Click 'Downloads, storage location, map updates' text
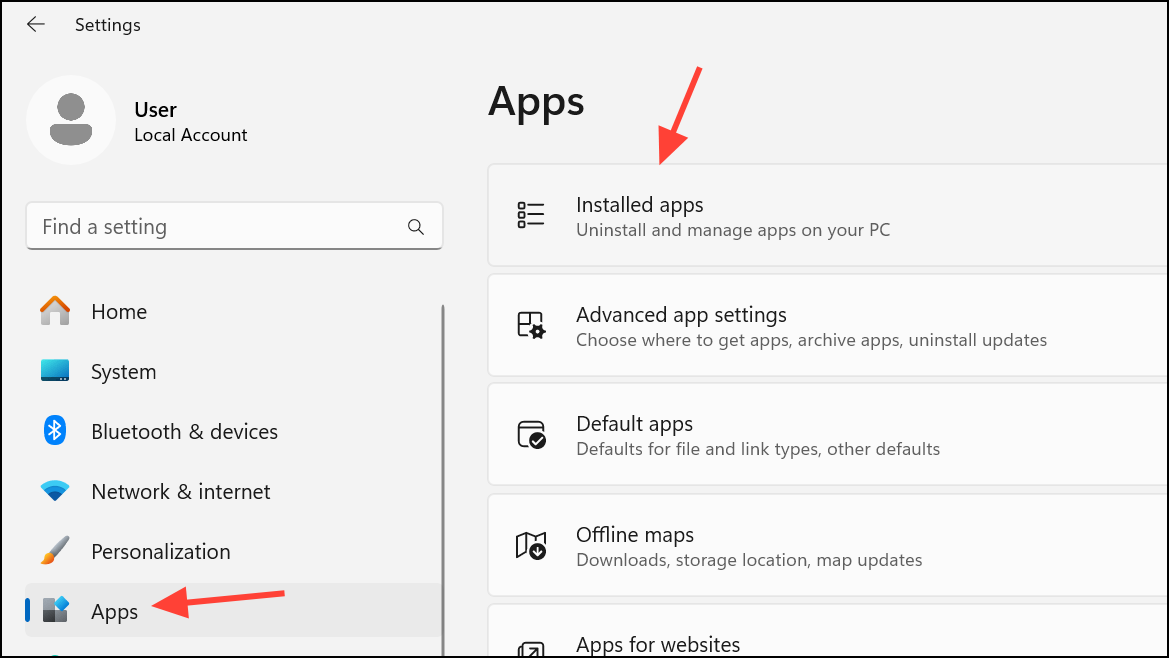1169x658 pixels. pos(749,560)
